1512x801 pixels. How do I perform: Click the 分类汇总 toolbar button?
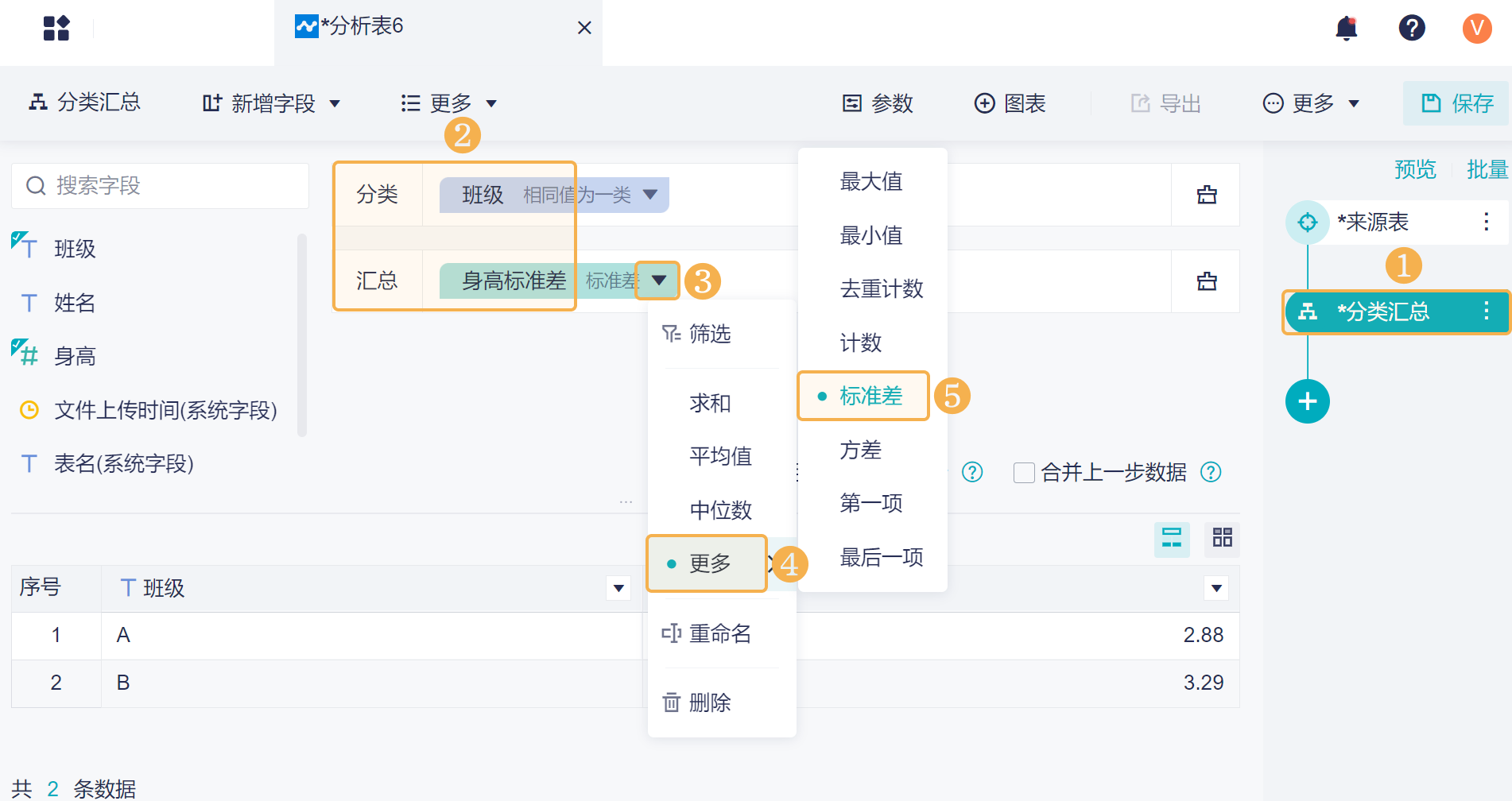pos(84,103)
